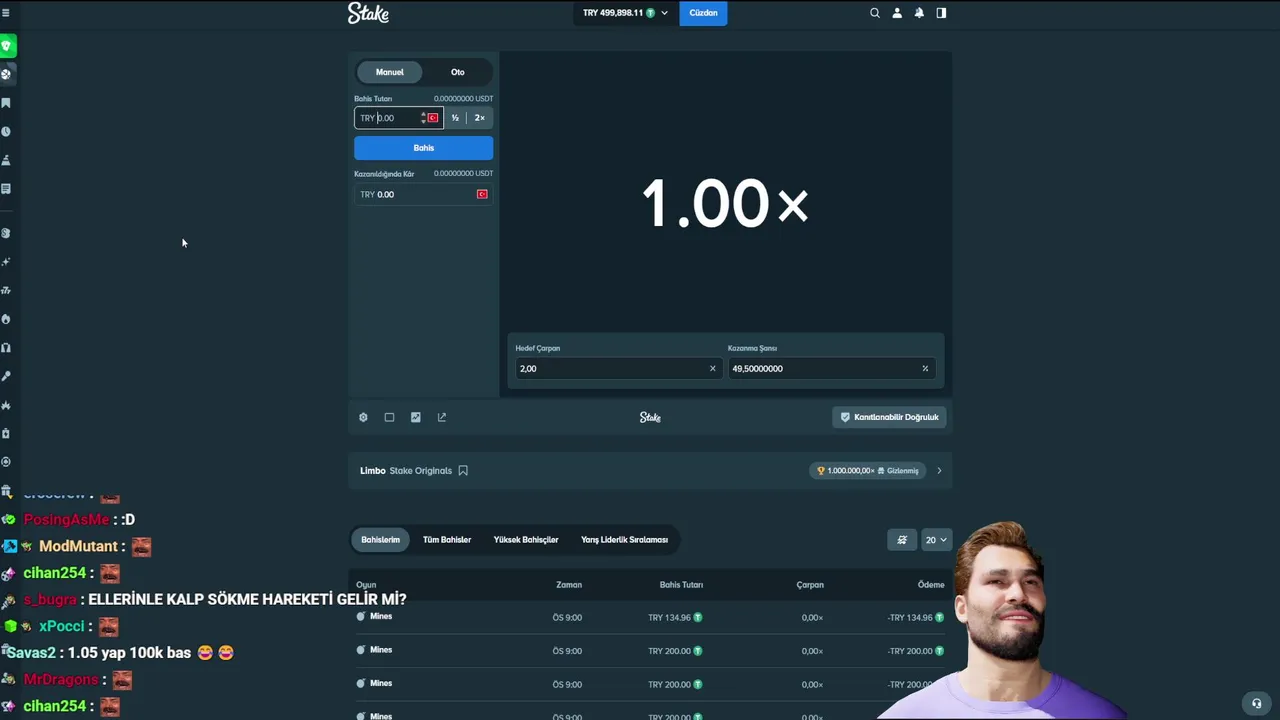Click the percent icon in the Kazanma Şansı field
1280x720 pixels.
tap(925, 368)
